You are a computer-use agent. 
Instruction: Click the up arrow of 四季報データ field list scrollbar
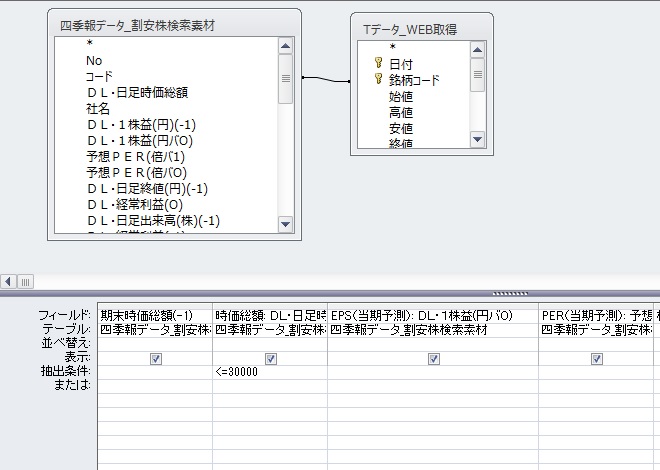286,44
